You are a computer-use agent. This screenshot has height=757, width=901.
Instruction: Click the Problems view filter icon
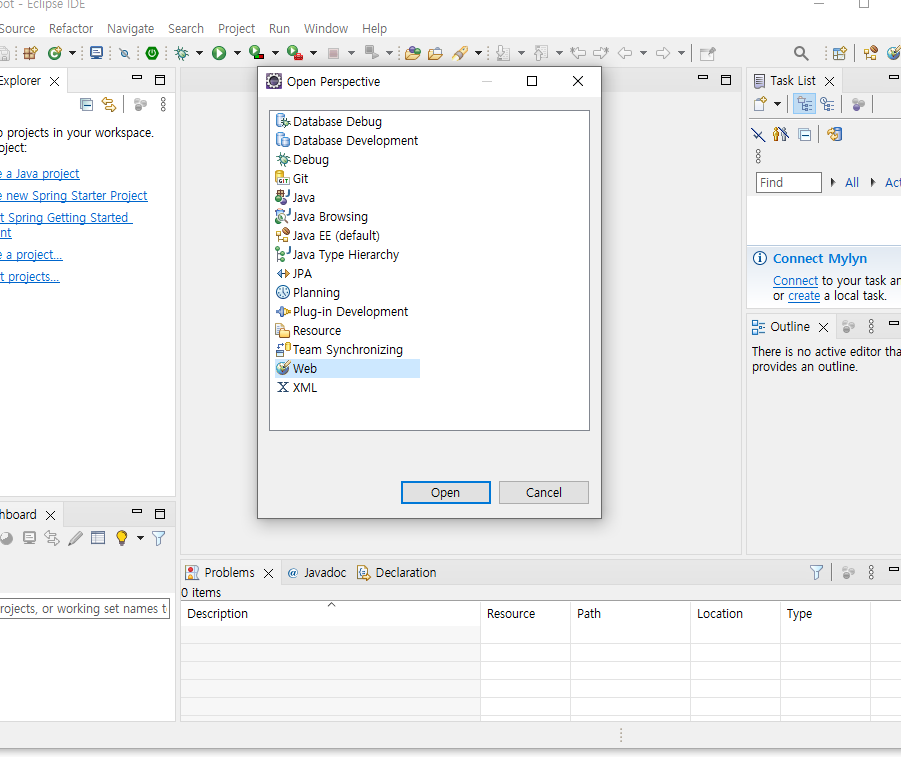click(x=816, y=572)
